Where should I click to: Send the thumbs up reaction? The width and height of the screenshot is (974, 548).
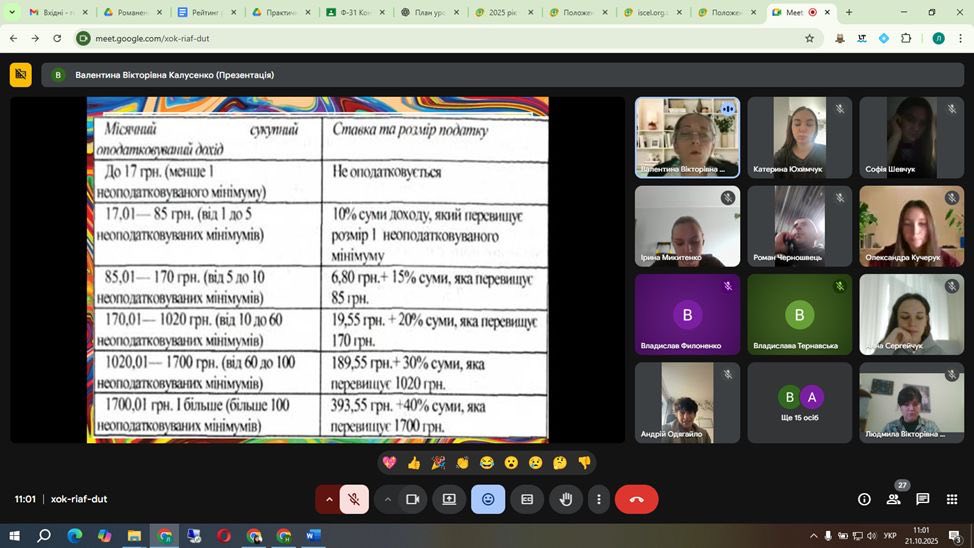[x=414, y=462]
